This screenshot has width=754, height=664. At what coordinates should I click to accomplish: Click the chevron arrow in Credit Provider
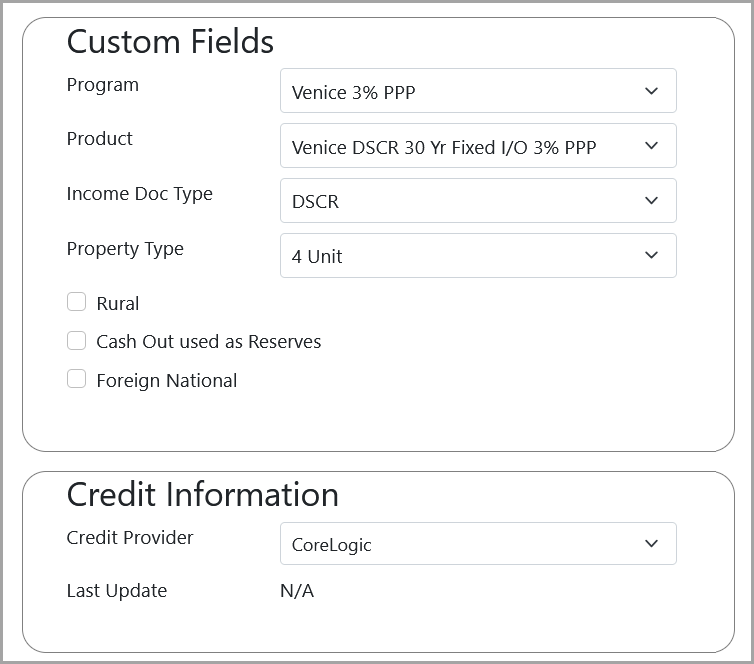point(651,544)
